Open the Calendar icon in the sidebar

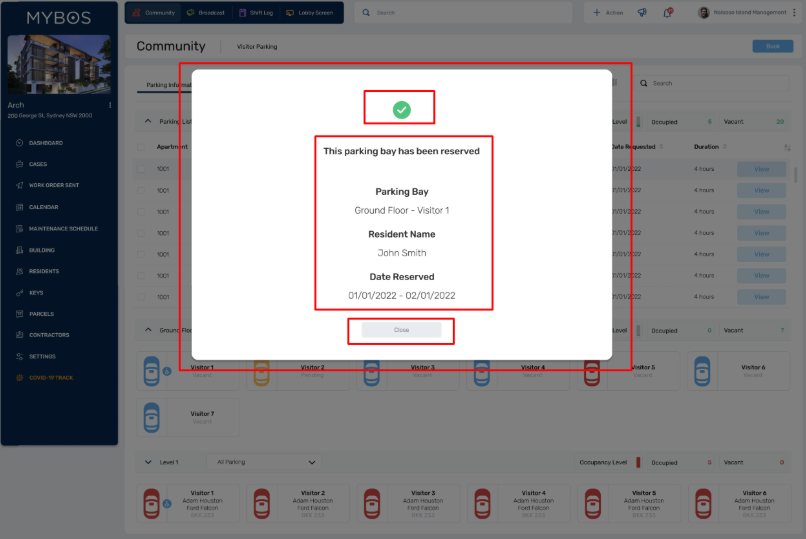(x=20, y=207)
